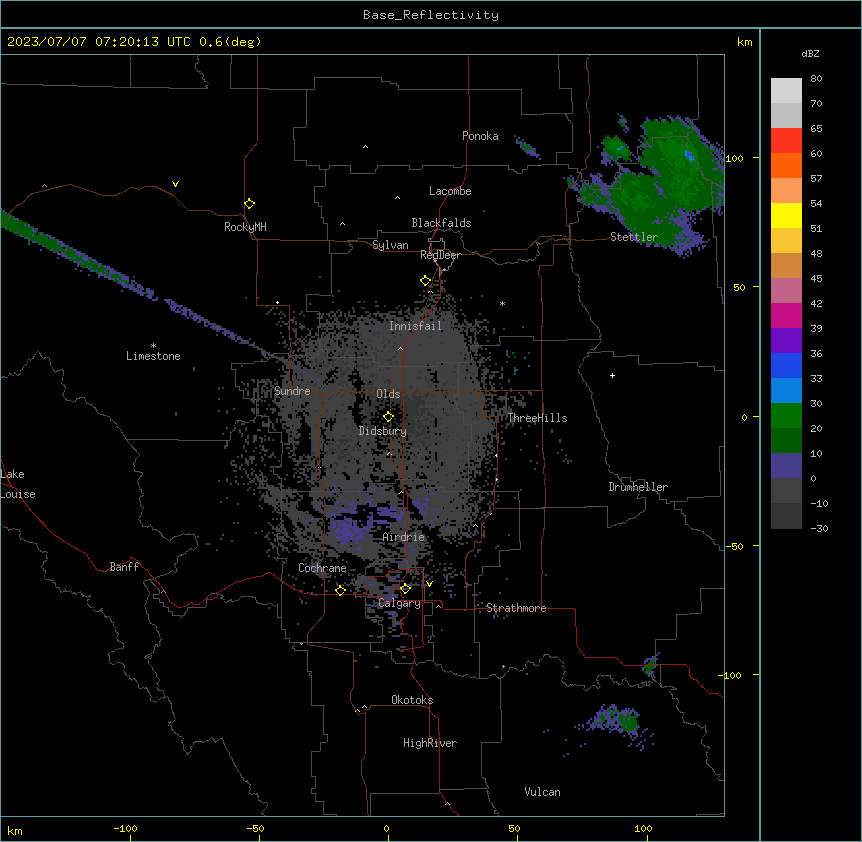Click the ThreeHills city label
Image resolution: width=862 pixels, height=842 pixels.
point(537,418)
